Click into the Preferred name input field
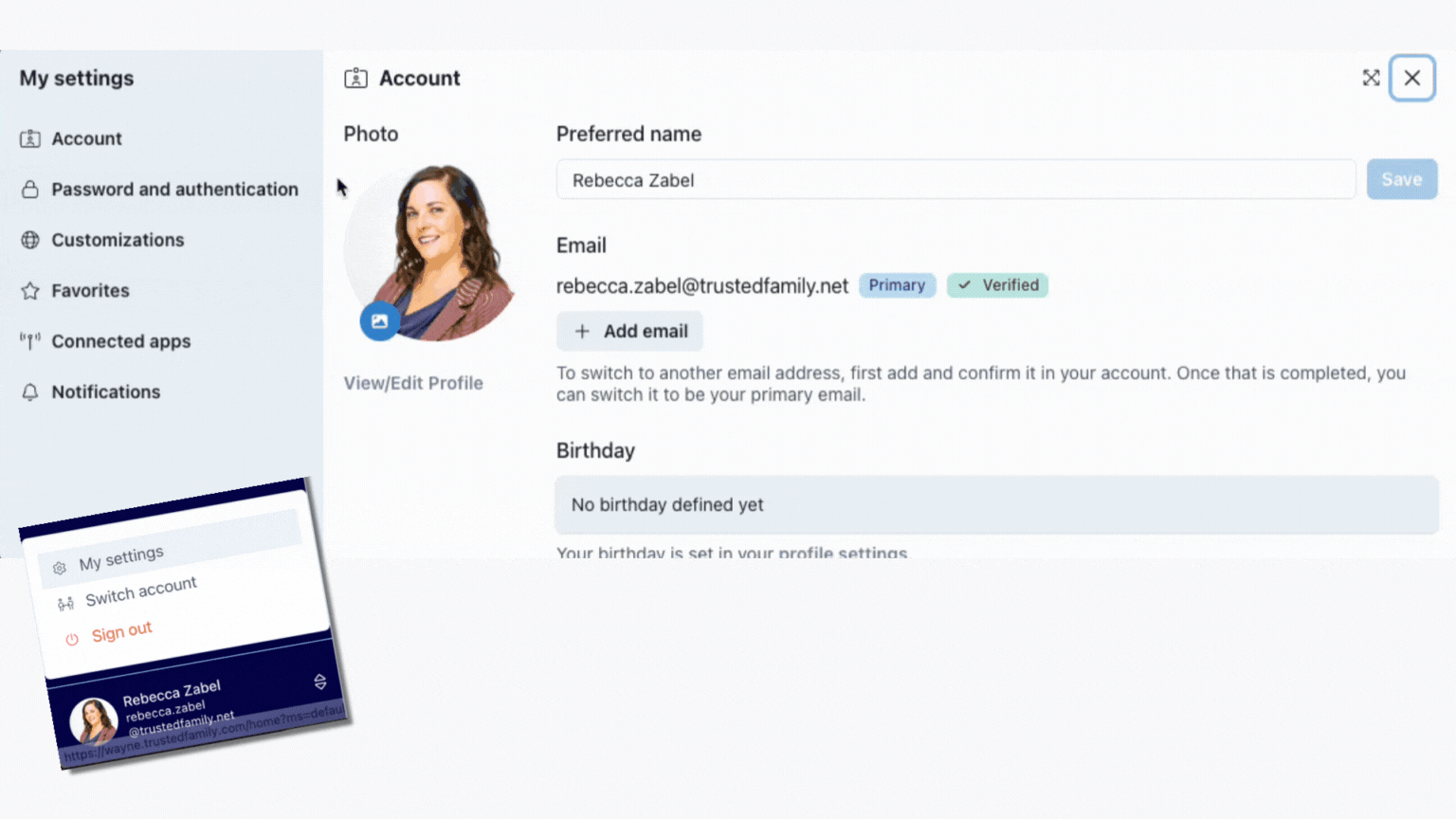This screenshot has width=1456, height=819. coord(955,179)
